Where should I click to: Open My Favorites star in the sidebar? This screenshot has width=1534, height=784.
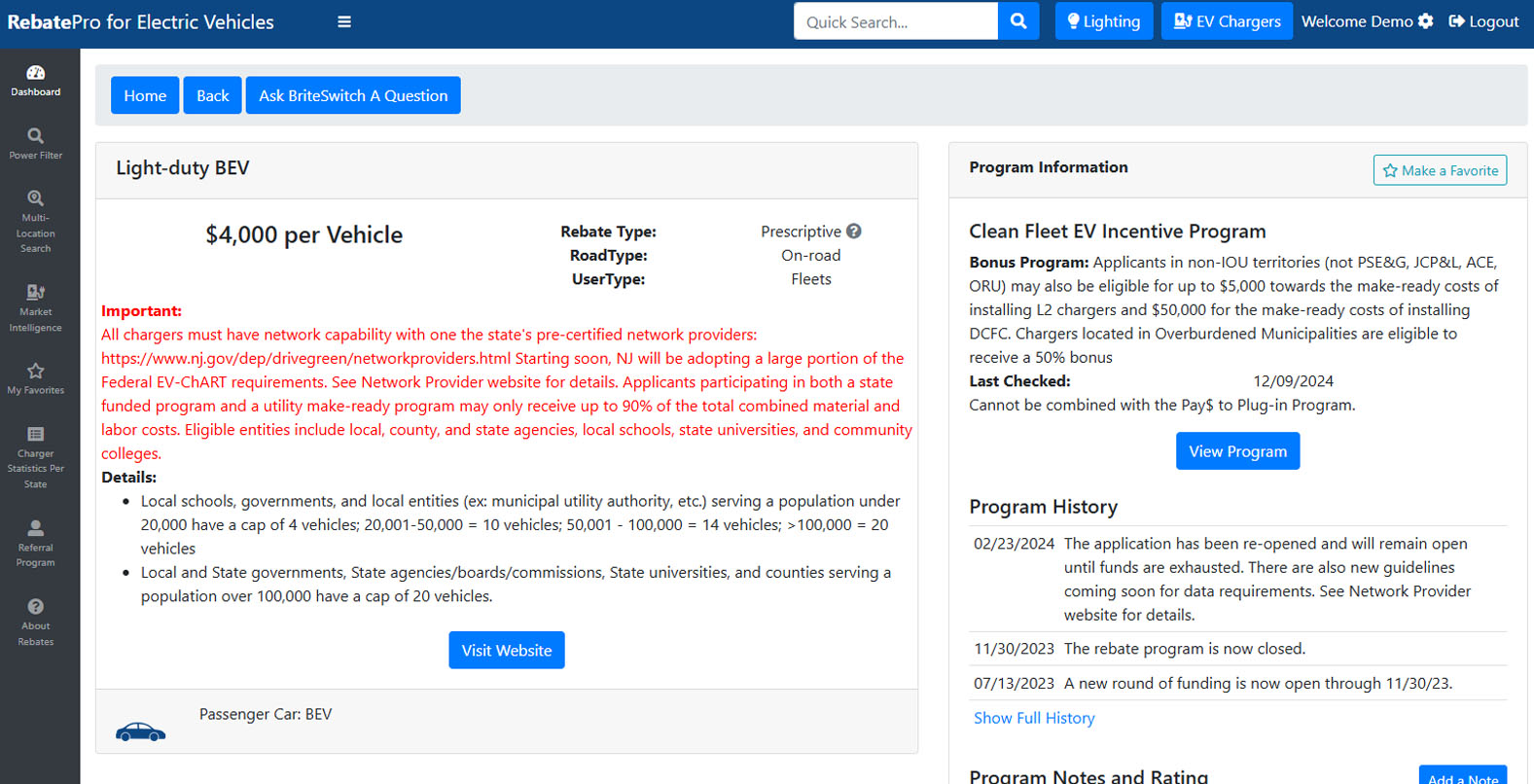click(36, 378)
